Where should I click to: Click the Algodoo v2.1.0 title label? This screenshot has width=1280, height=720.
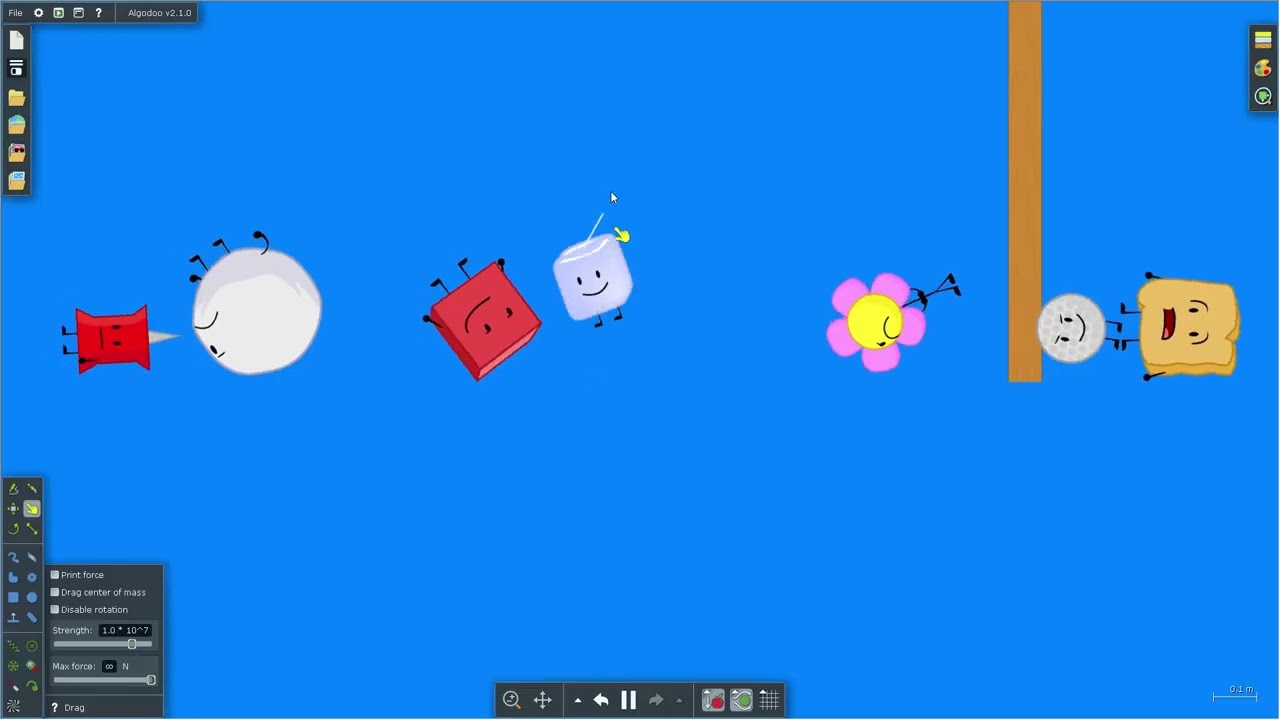click(159, 13)
